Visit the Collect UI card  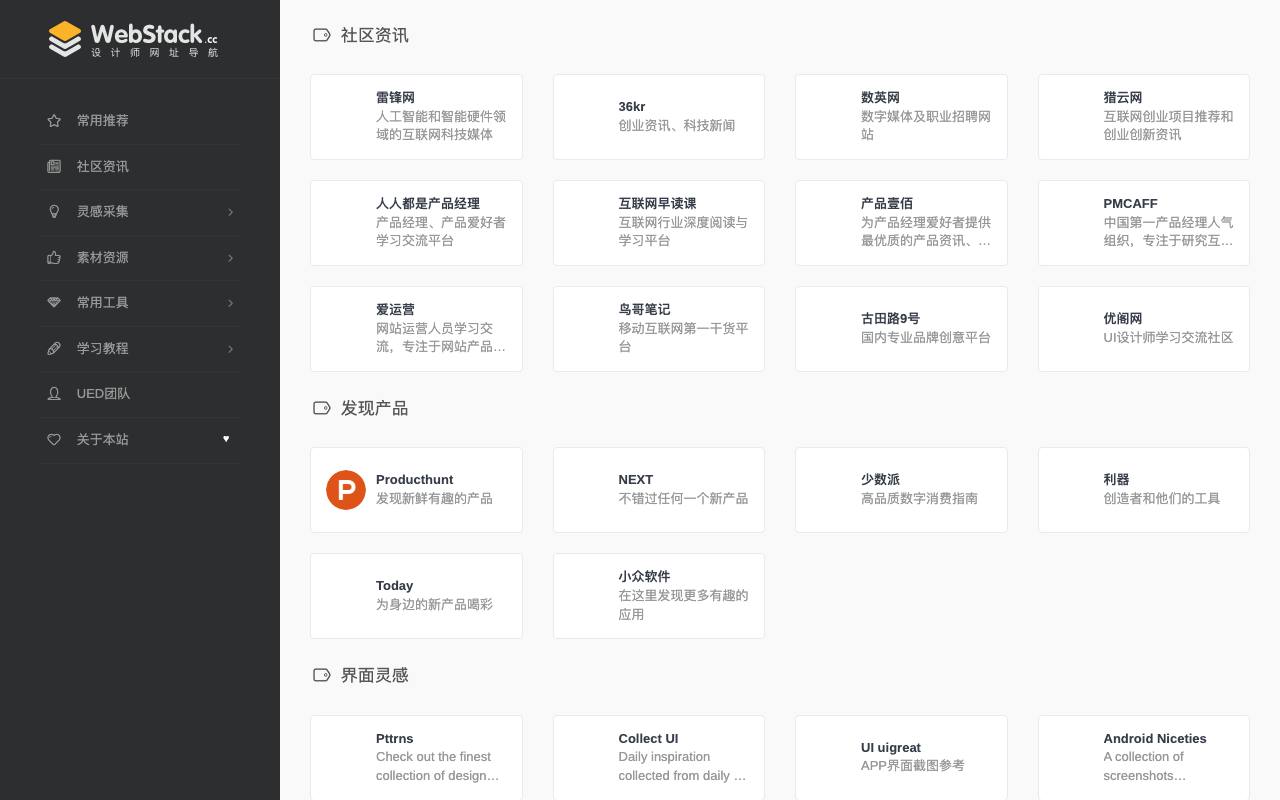(x=659, y=757)
